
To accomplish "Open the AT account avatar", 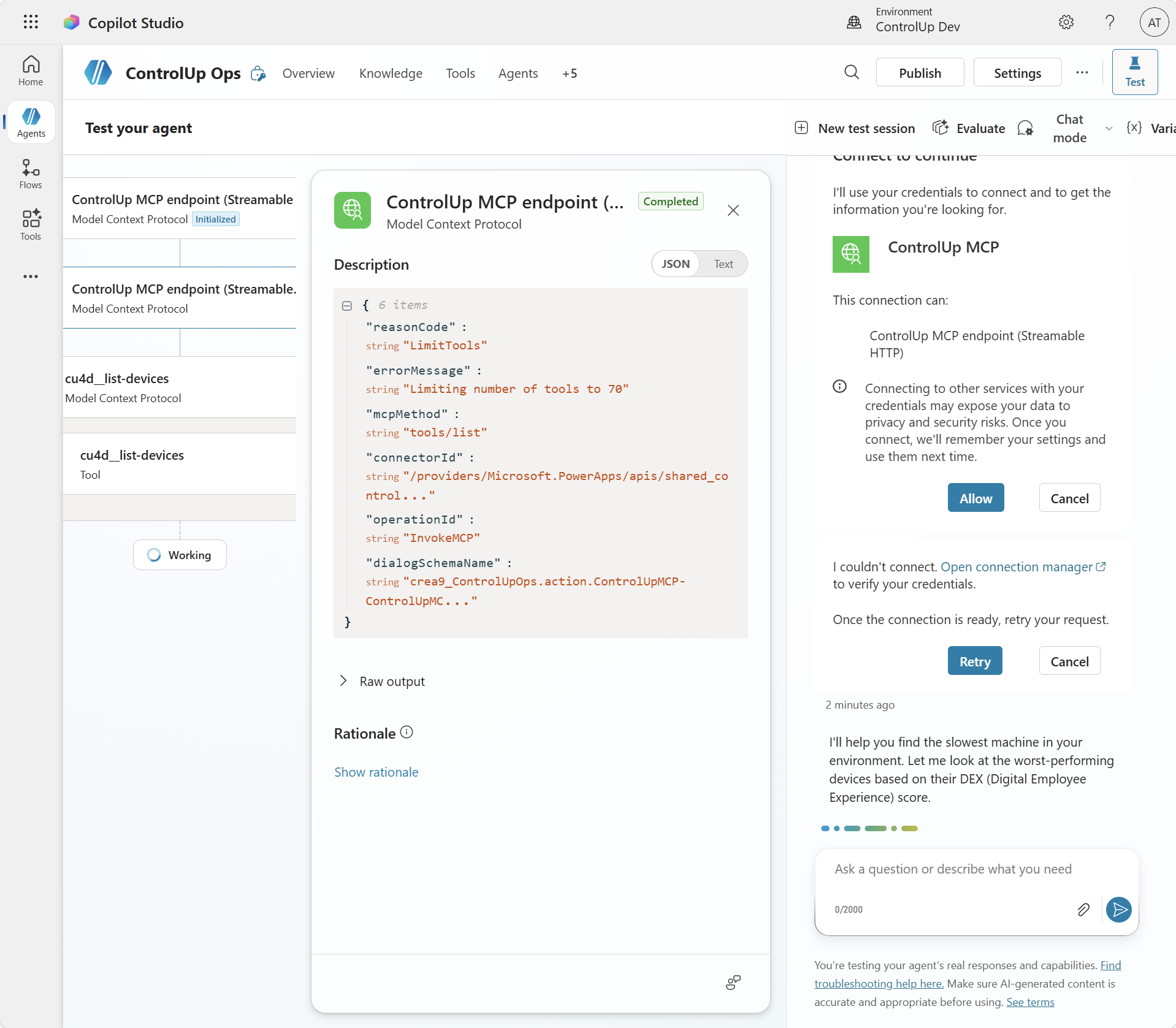I will 1154,23.
